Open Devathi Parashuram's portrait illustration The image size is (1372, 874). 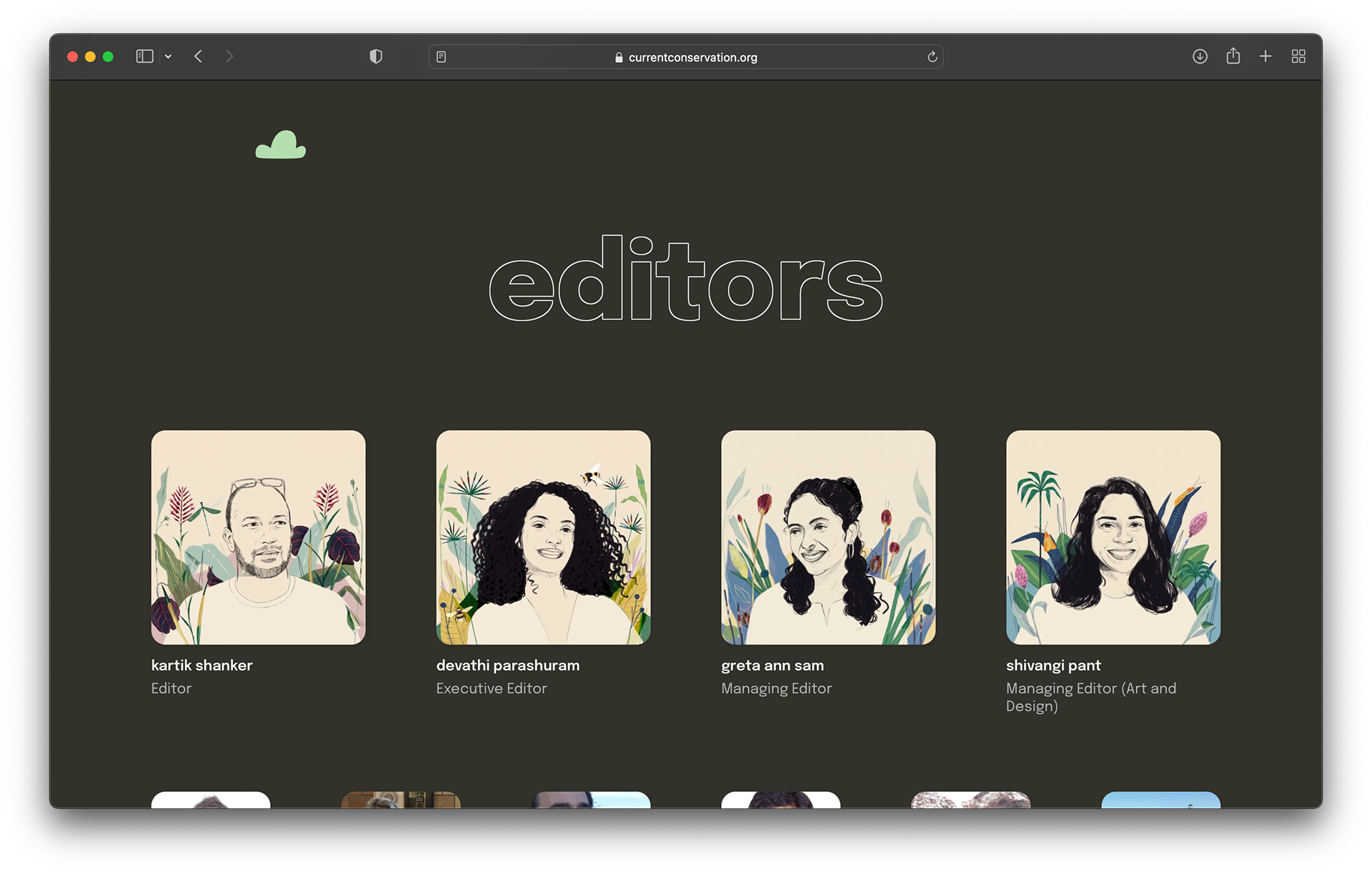pyautogui.click(x=543, y=537)
